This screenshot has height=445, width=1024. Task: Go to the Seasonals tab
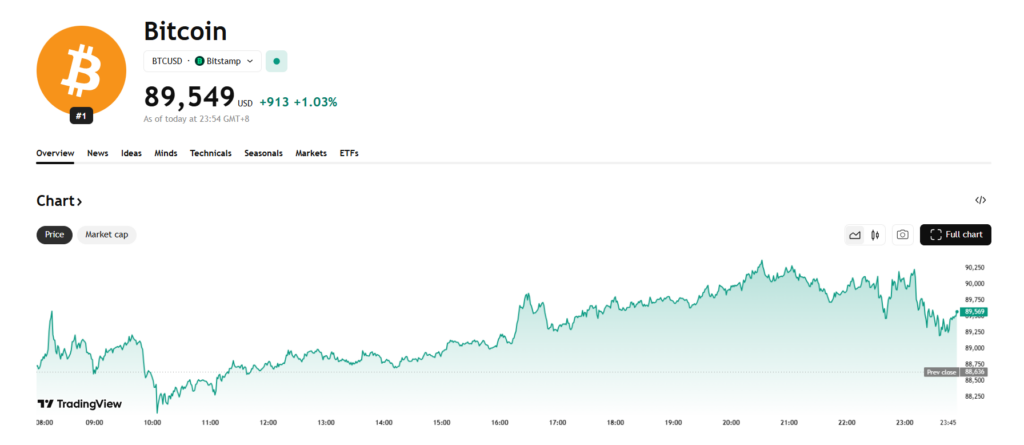point(263,153)
